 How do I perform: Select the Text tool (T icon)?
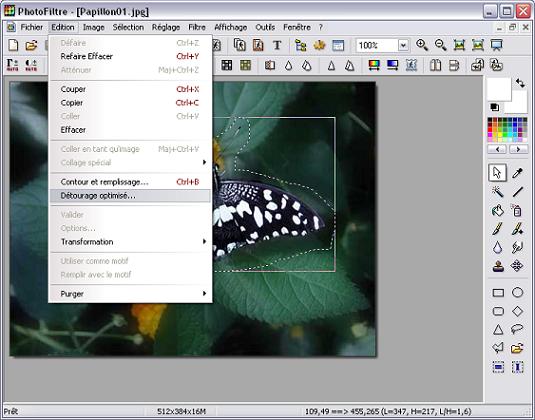(277, 45)
